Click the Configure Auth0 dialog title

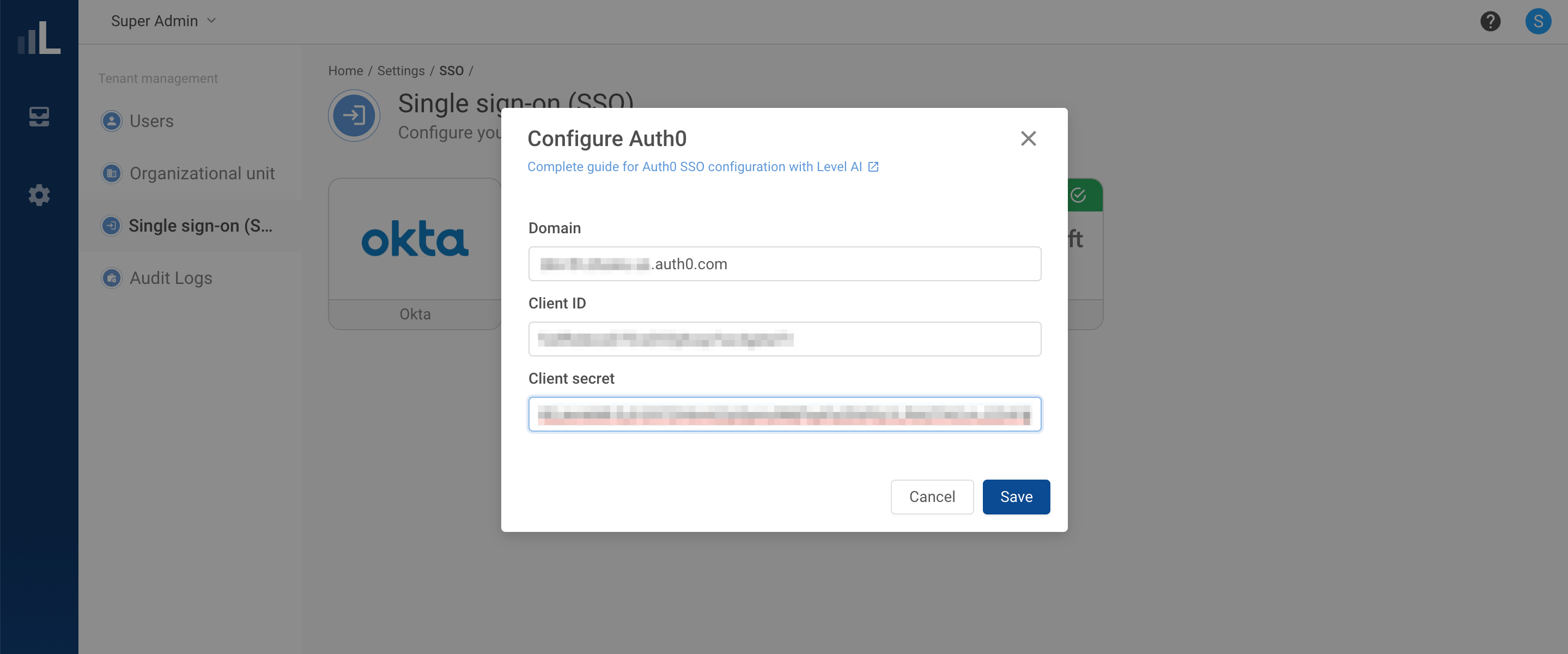(x=607, y=139)
